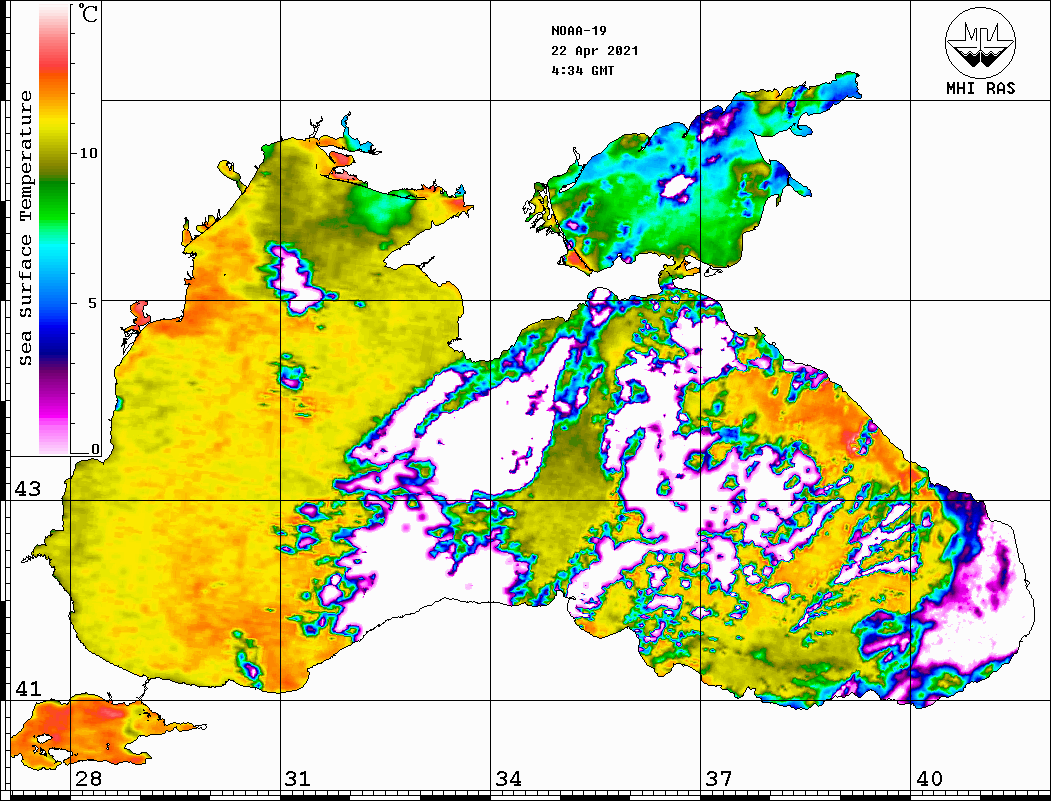Click longitude label '40'
Screen dimensions: 1051x801
click(x=929, y=779)
